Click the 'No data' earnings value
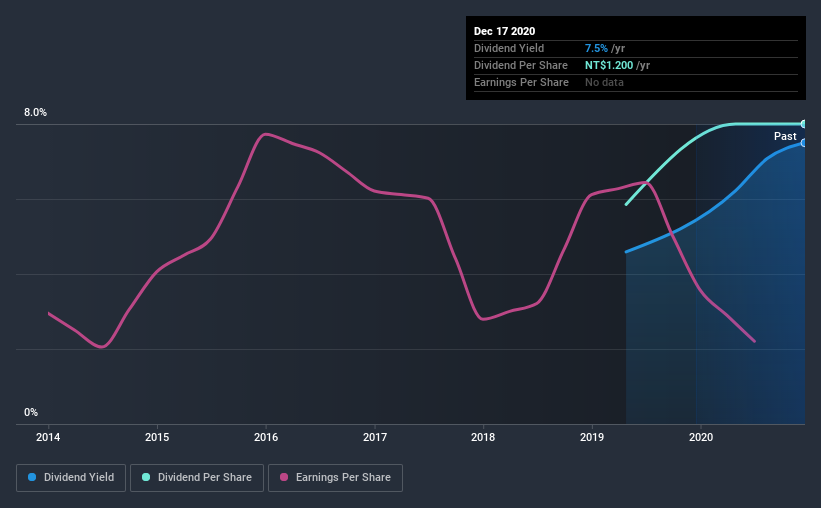Screen dimensions: 821x508 (604, 82)
